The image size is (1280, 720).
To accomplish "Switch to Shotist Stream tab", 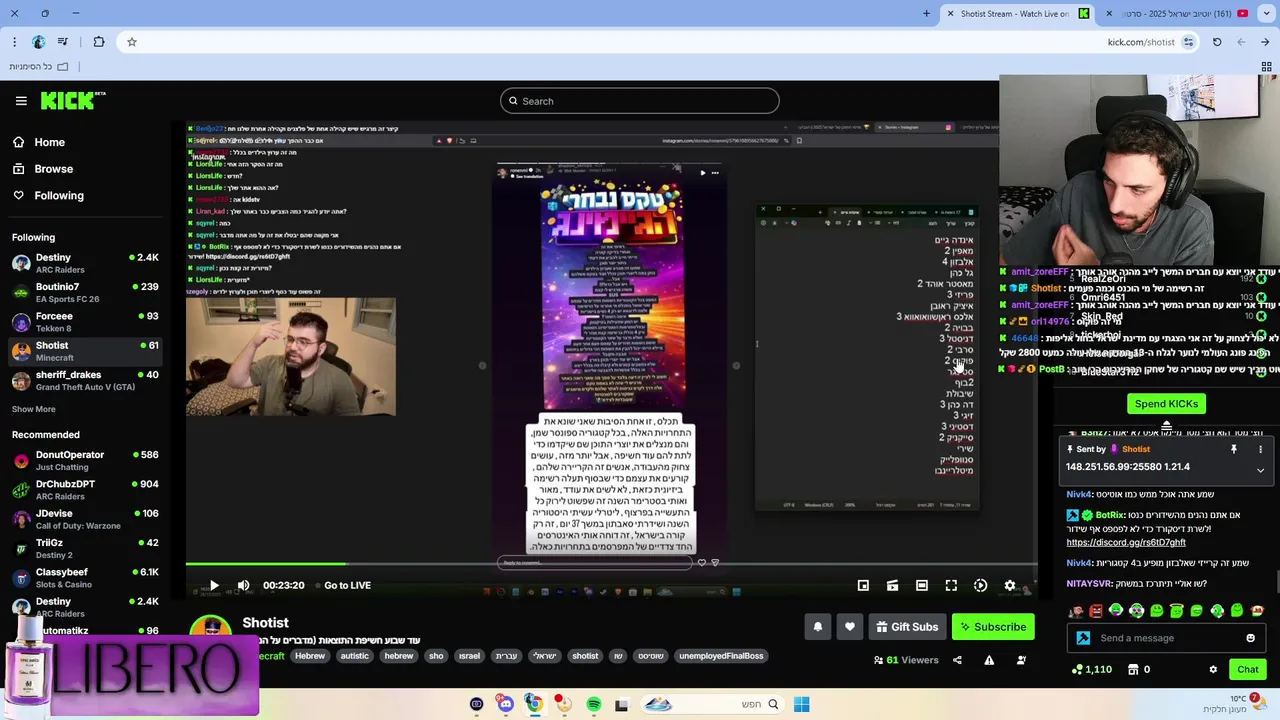I will tap(1017, 13).
